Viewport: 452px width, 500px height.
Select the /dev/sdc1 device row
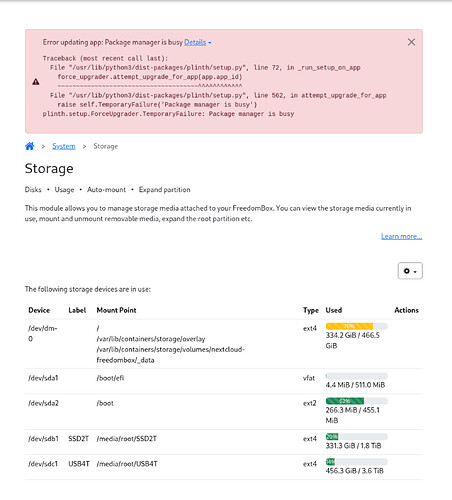pyautogui.click(x=224, y=467)
